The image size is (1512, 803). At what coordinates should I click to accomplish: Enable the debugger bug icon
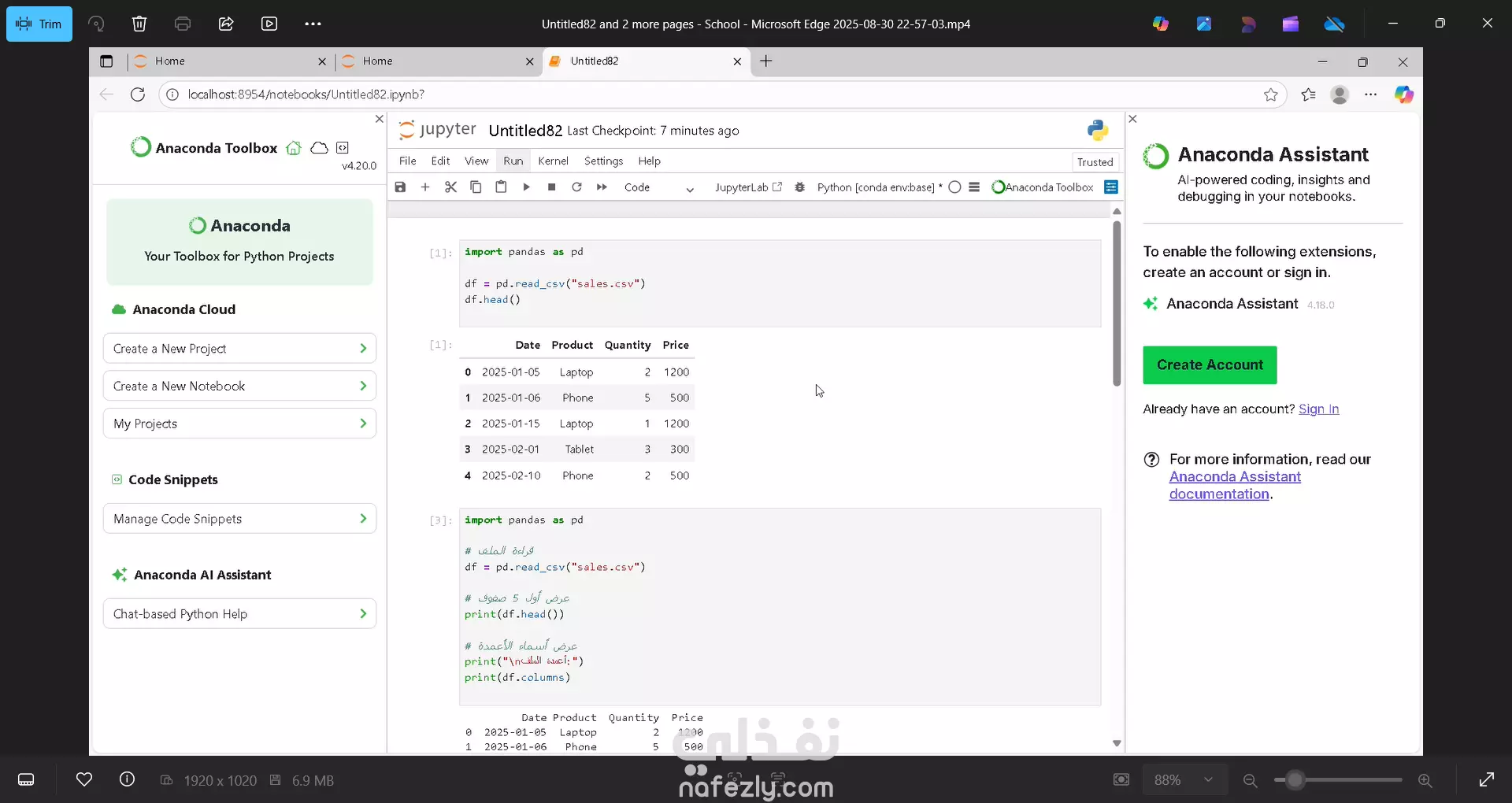click(x=799, y=187)
